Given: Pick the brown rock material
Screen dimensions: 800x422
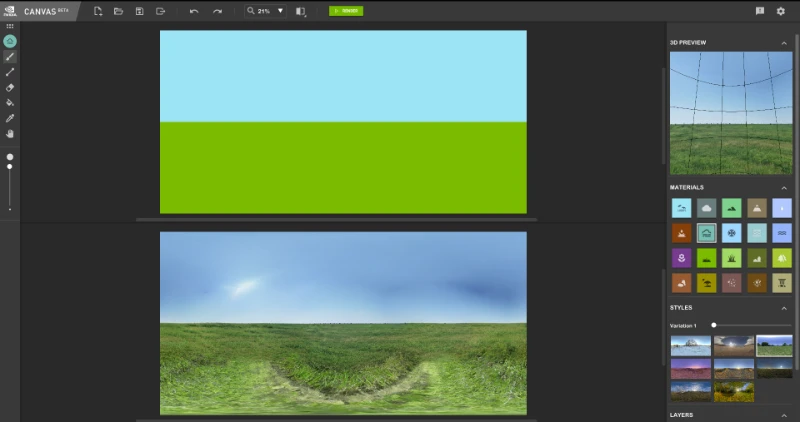Looking at the screenshot, I should tap(681, 283).
